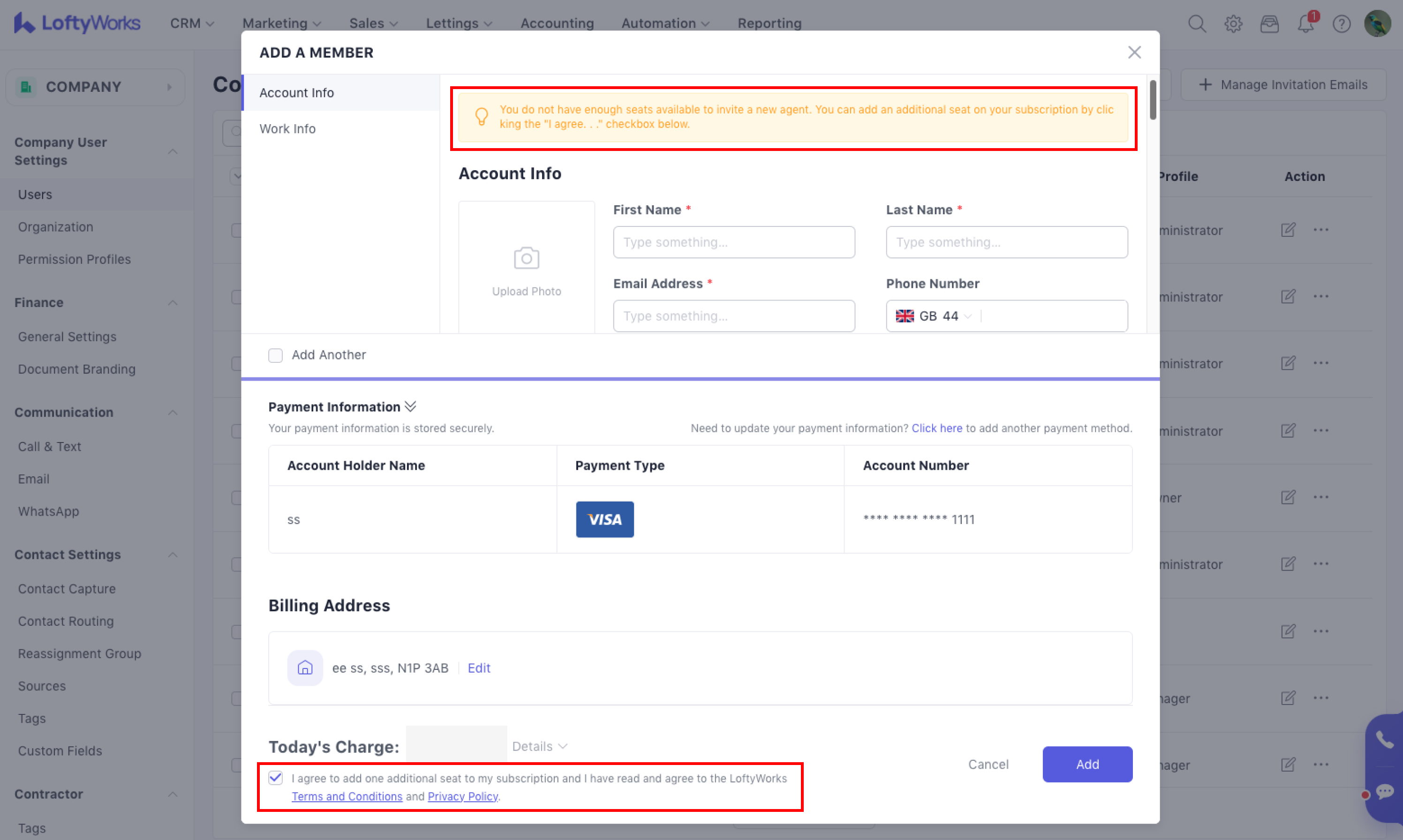Click the help question mark icon
1403x840 pixels.
point(1341,24)
